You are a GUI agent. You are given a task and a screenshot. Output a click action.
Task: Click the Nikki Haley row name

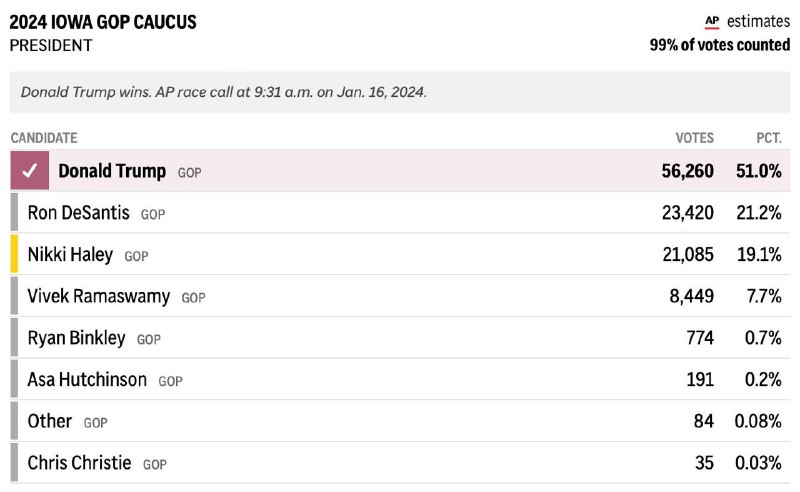[70, 255]
